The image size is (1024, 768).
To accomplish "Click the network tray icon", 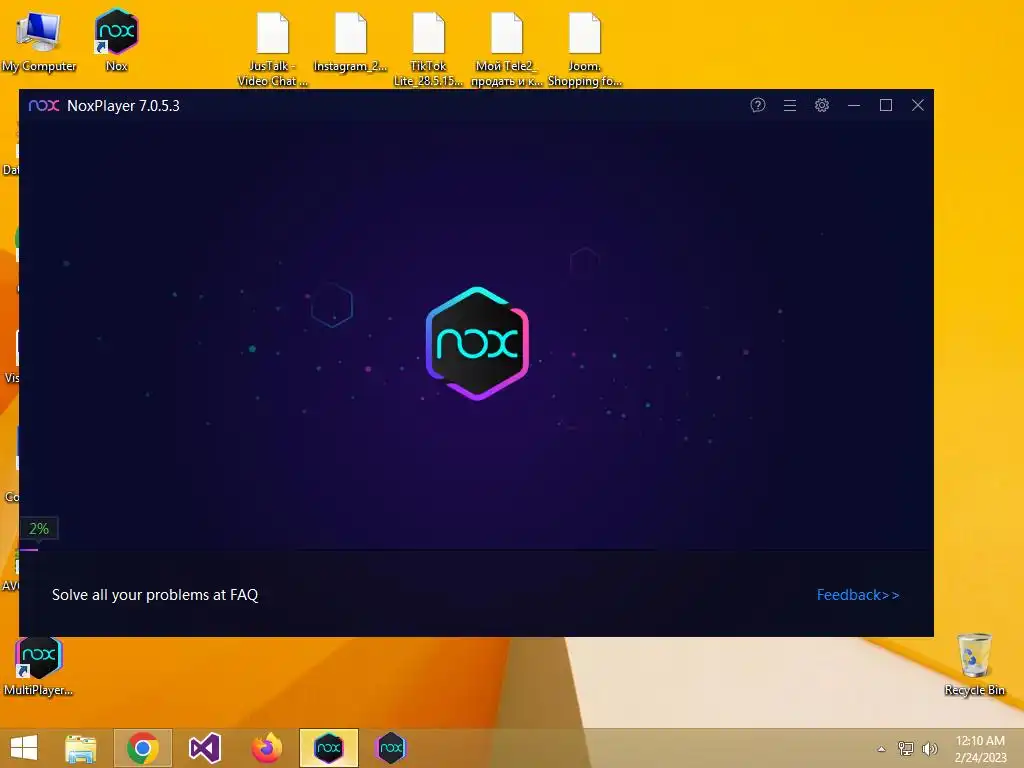I will pos(906,748).
